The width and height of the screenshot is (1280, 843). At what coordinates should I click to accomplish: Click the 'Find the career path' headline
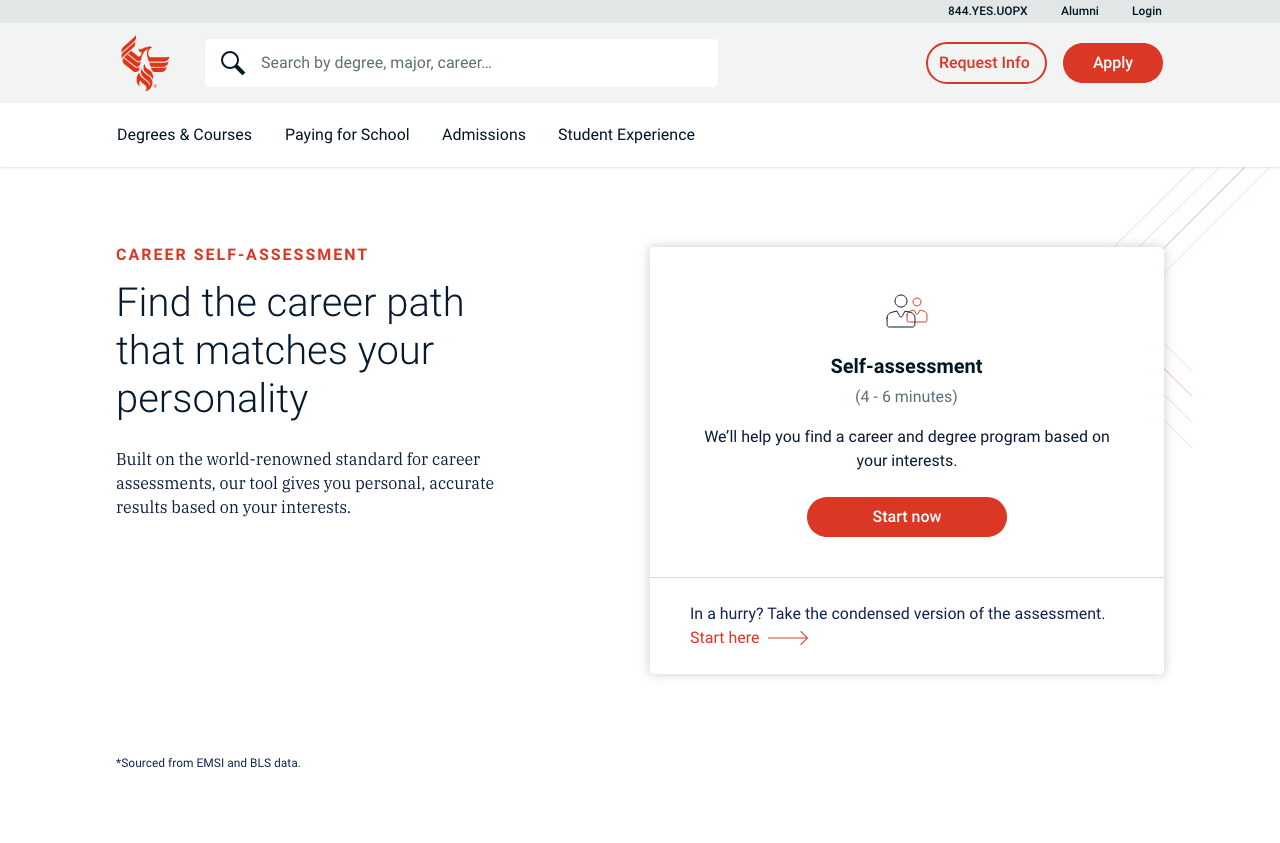pos(290,350)
